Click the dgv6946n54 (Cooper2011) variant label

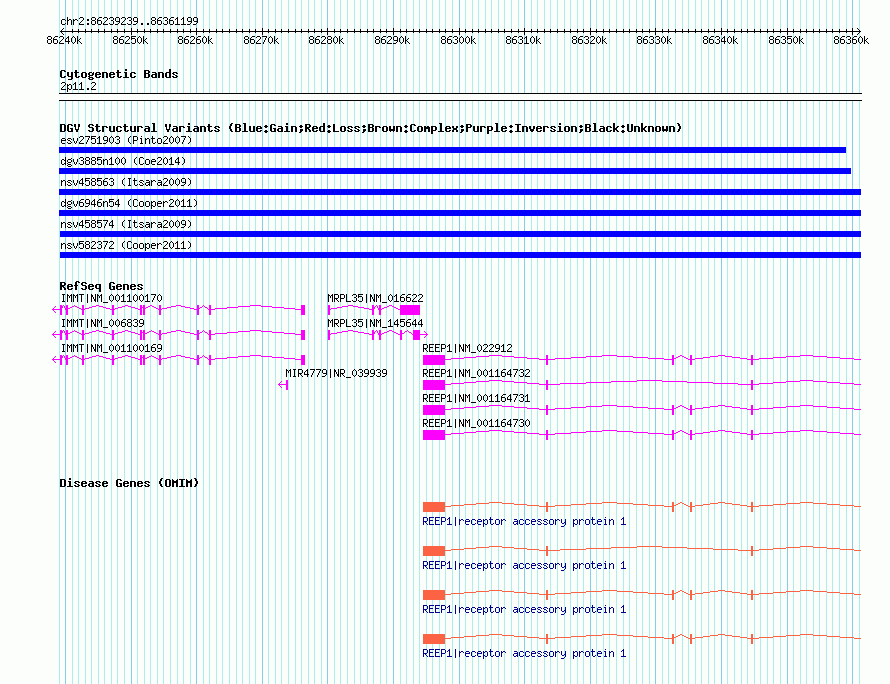(x=129, y=203)
